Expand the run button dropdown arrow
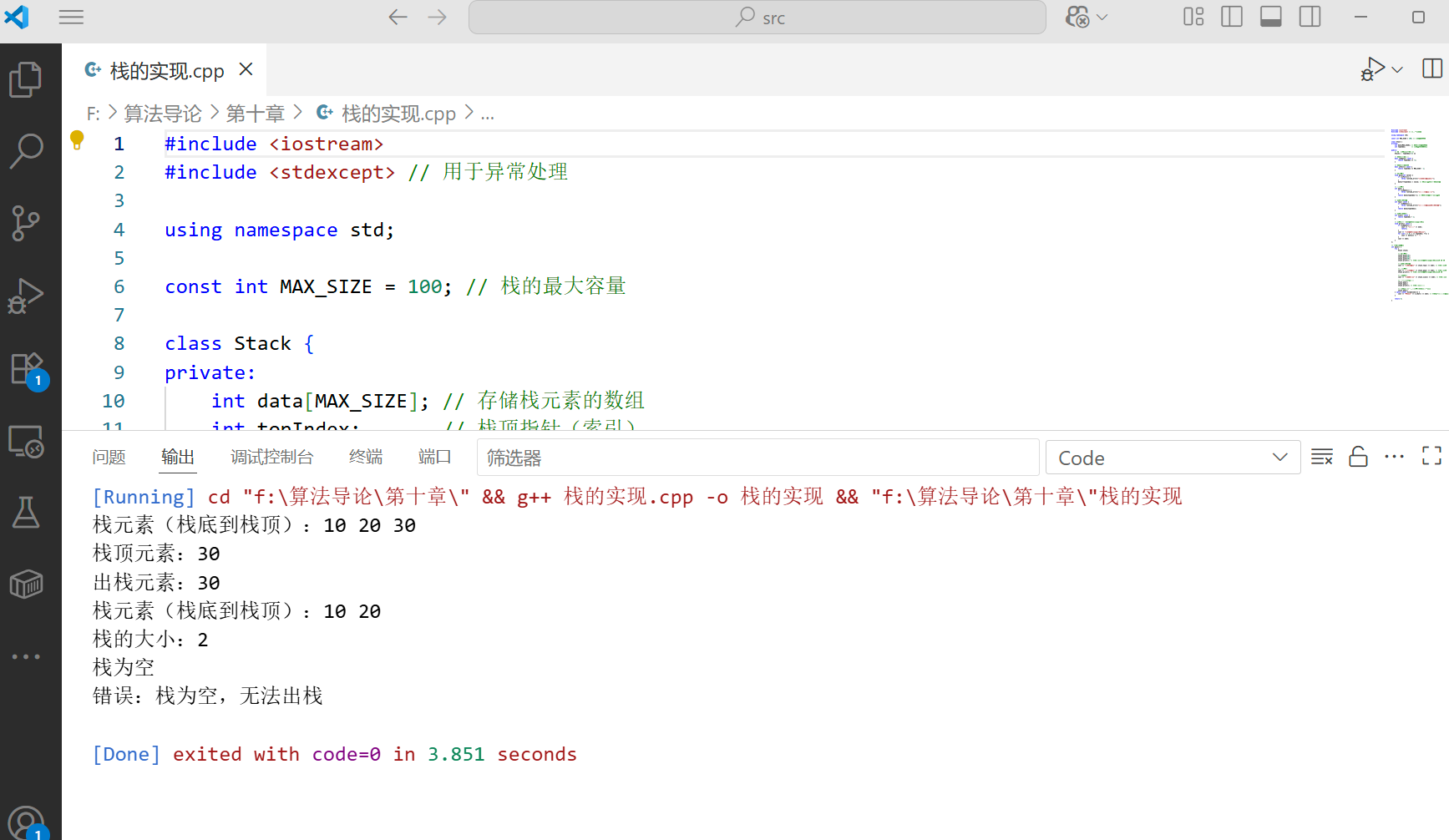This screenshot has height=840, width=1449. [x=1398, y=69]
